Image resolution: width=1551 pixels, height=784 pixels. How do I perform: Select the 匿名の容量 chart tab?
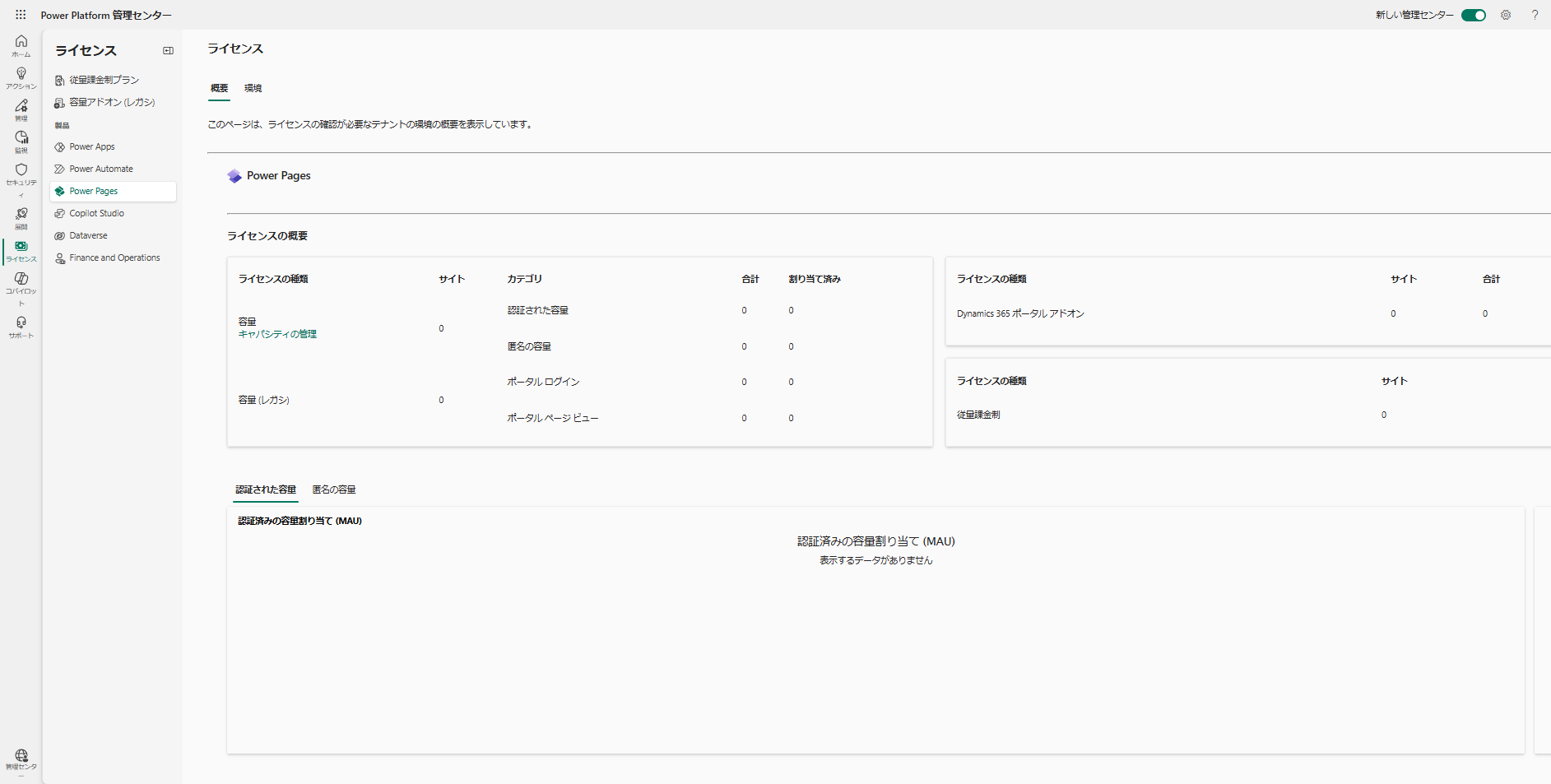(x=333, y=489)
